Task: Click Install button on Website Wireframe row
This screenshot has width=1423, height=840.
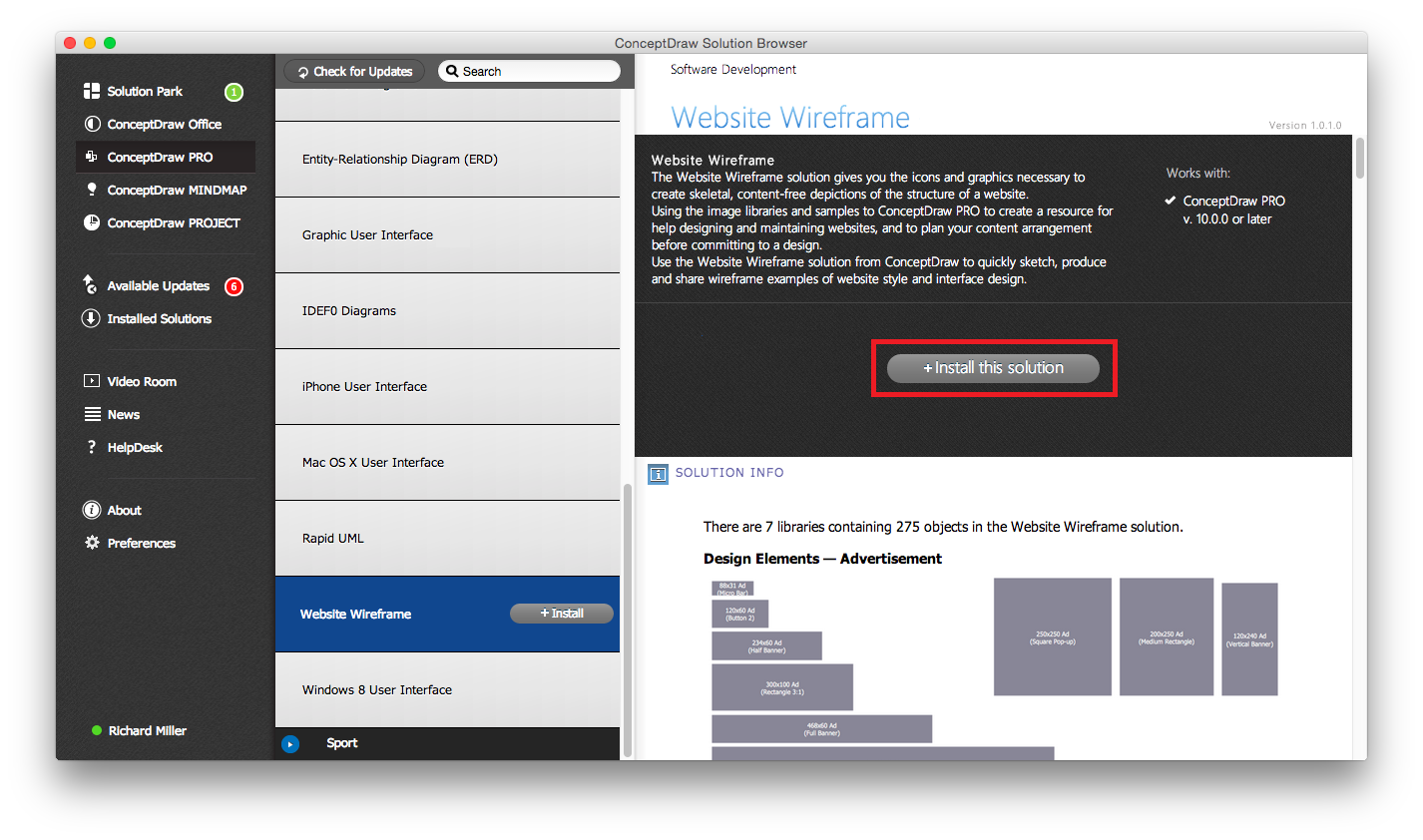Action: [x=562, y=614]
